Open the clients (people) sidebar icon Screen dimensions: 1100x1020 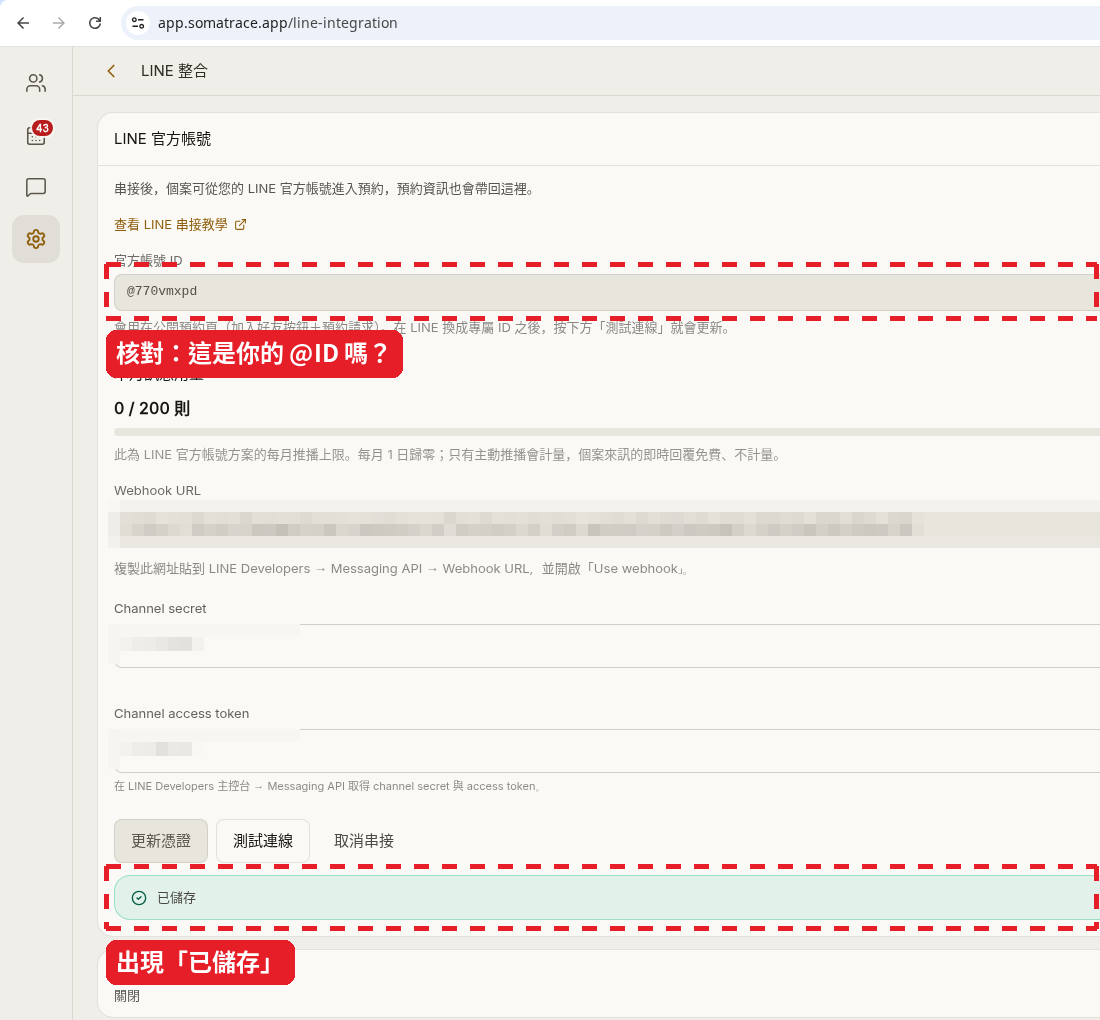point(36,83)
